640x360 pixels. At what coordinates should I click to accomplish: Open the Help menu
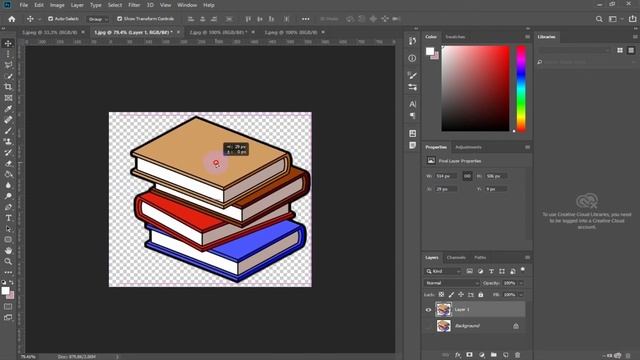pos(209,5)
